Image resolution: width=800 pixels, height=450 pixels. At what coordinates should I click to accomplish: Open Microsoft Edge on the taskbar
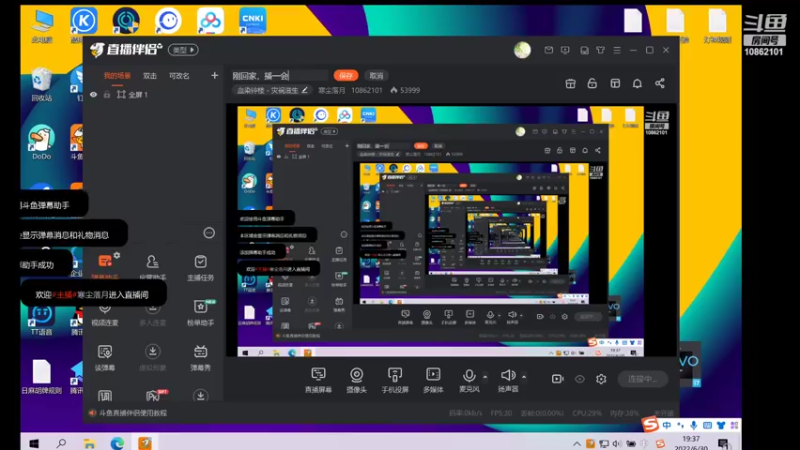pyautogui.click(x=117, y=443)
